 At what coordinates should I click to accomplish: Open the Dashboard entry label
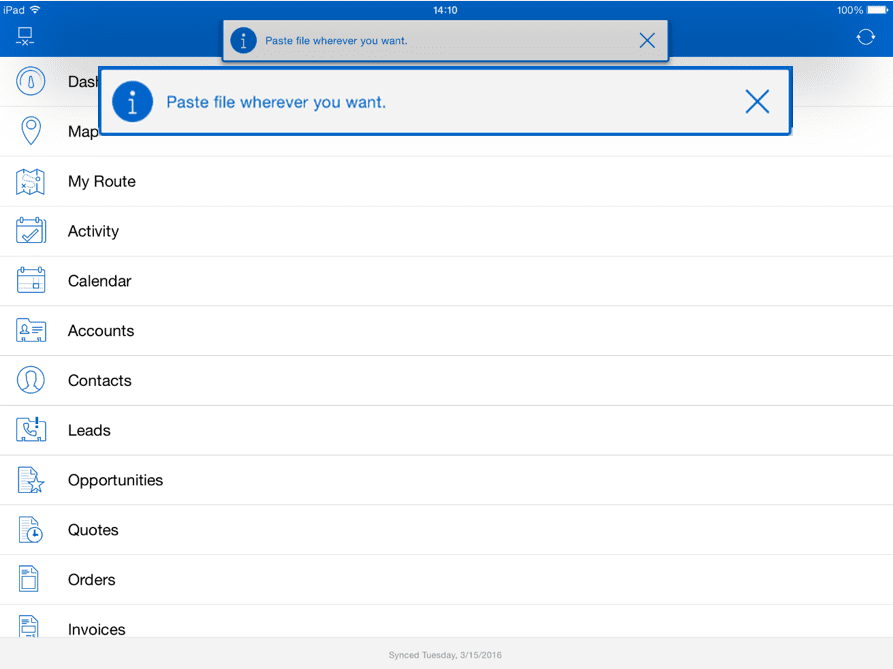[x=83, y=81]
